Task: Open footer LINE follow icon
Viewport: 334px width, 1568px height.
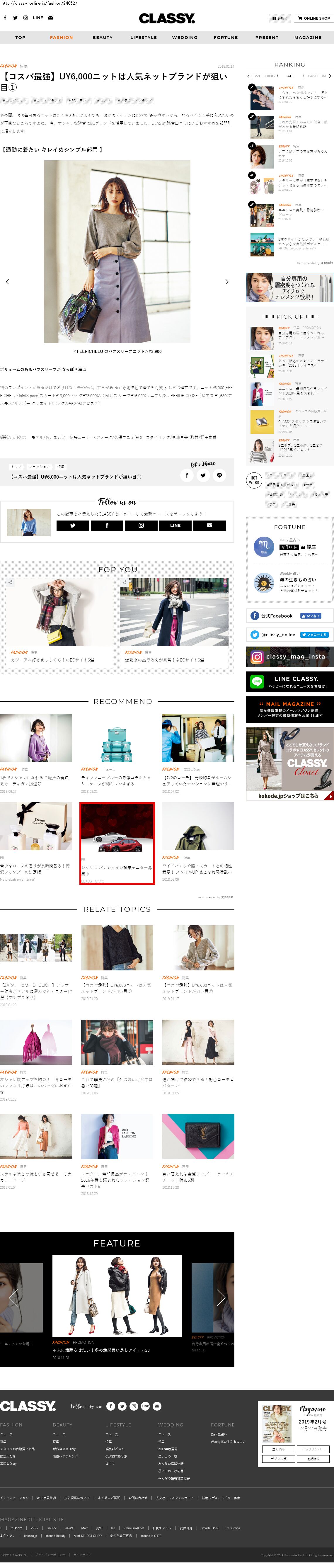Action: pyautogui.click(x=145, y=1406)
